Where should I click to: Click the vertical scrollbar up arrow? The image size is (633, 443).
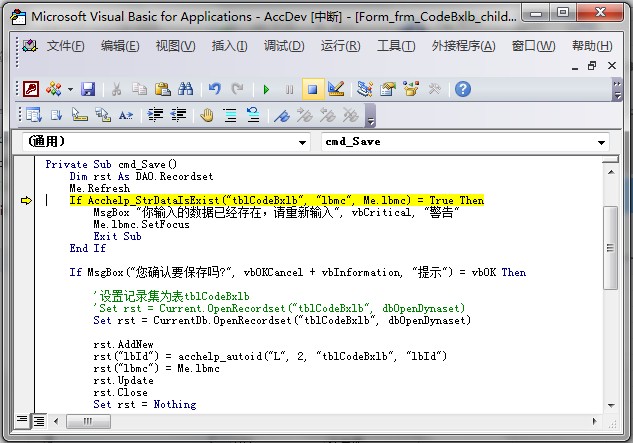pyautogui.click(x=611, y=172)
